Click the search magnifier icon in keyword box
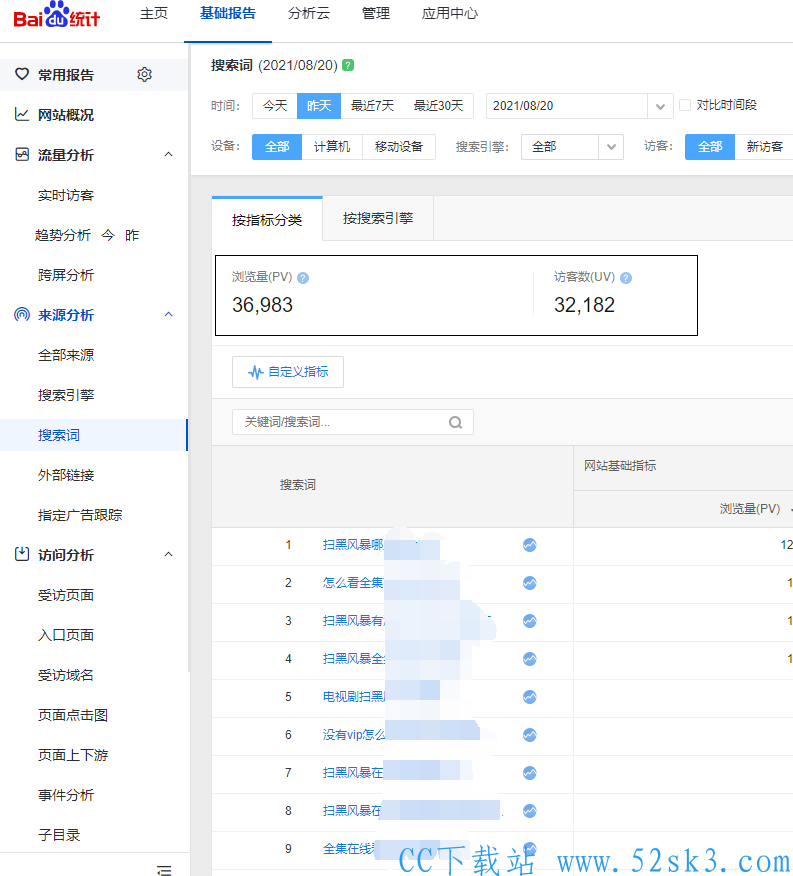Image resolution: width=793 pixels, height=876 pixels. [455, 422]
